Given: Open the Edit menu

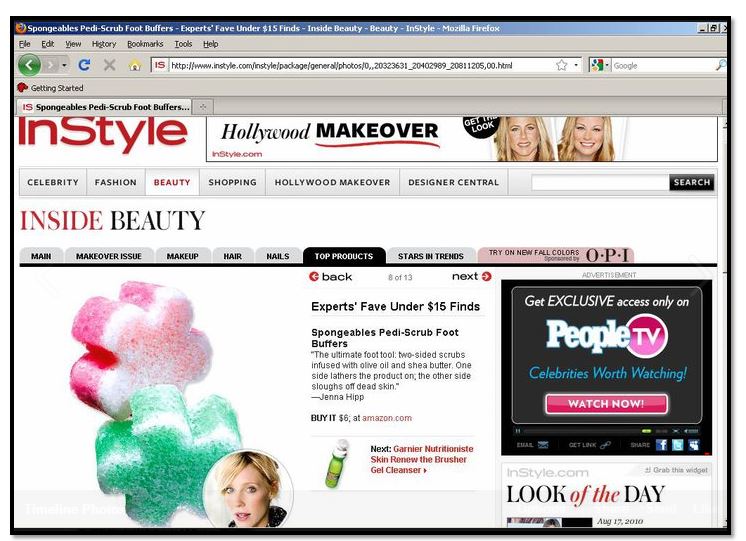Looking at the screenshot, I should [48, 44].
